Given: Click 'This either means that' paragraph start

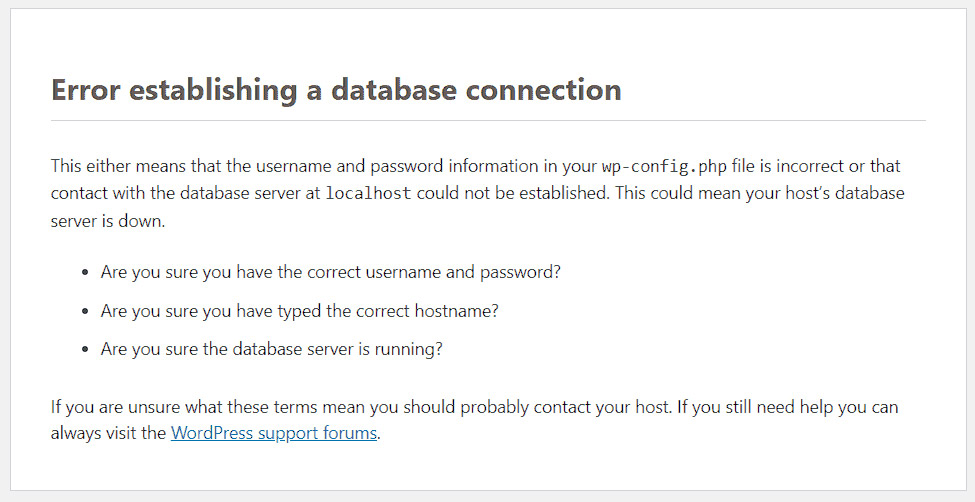Looking at the screenshot, I should pos(119,167).
